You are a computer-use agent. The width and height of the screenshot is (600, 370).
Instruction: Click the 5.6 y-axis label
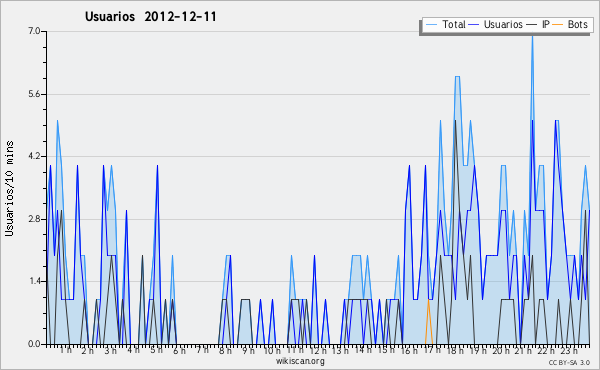pyautogui.click(x=34, y=94)
